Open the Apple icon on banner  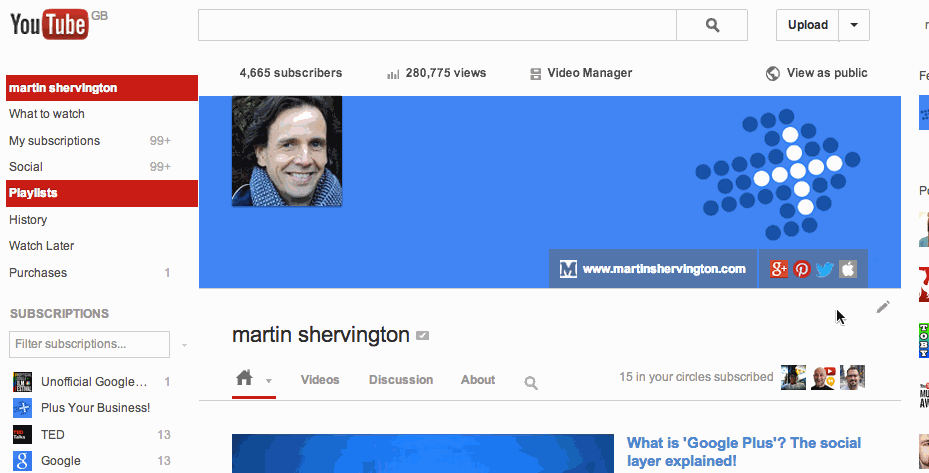click(848, 269)
